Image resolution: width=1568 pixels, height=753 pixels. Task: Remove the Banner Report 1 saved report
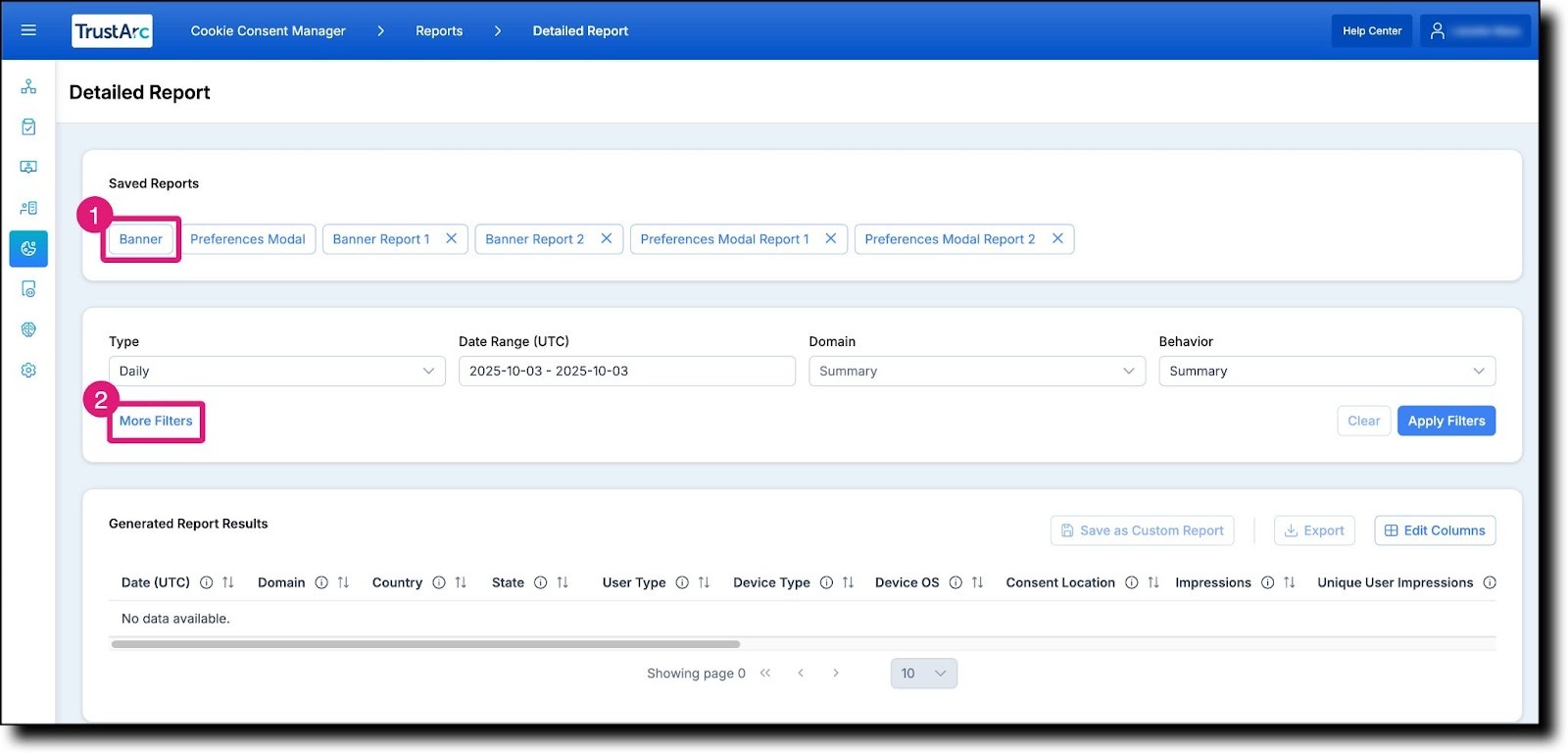[x=452, y=238]
